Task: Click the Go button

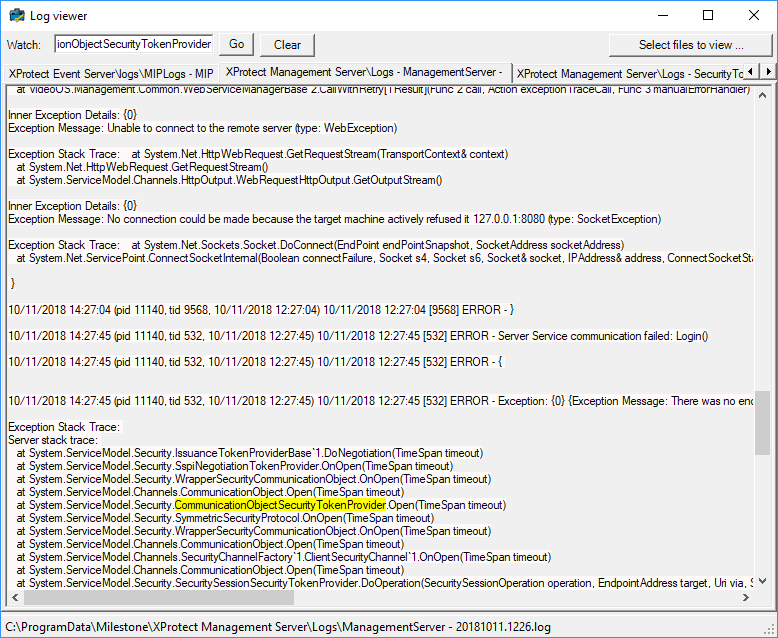Action: [x=236, y=45]
